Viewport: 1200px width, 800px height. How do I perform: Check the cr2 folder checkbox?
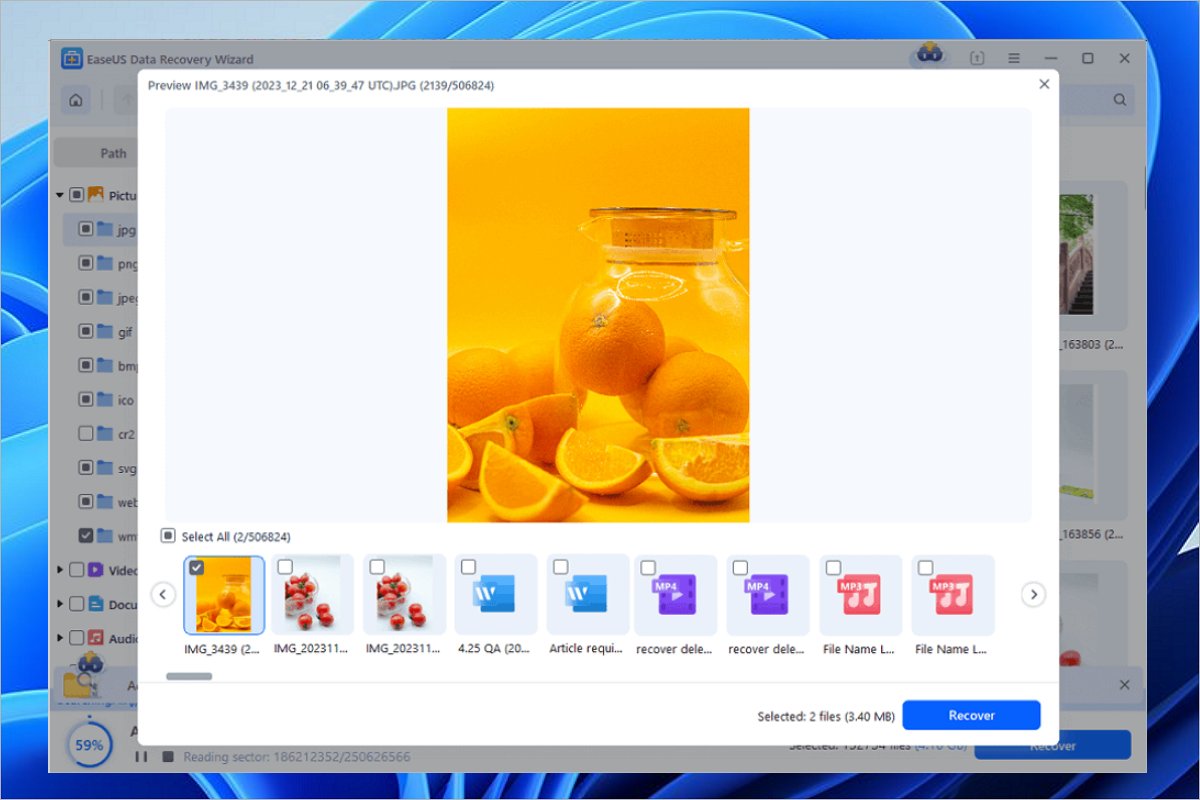coord(86,434)
